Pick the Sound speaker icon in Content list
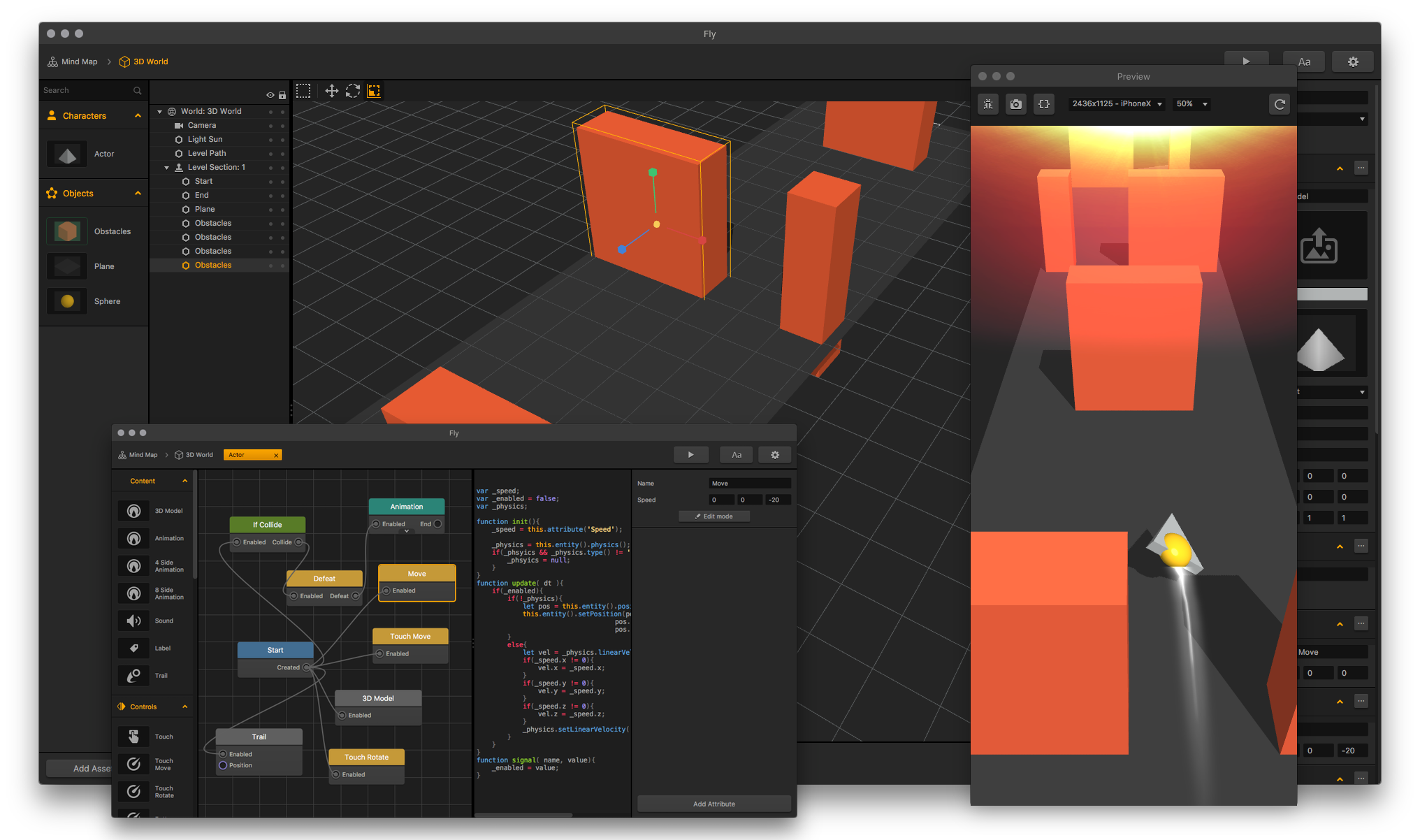The image size is (1420, 840). click(133, 621)
